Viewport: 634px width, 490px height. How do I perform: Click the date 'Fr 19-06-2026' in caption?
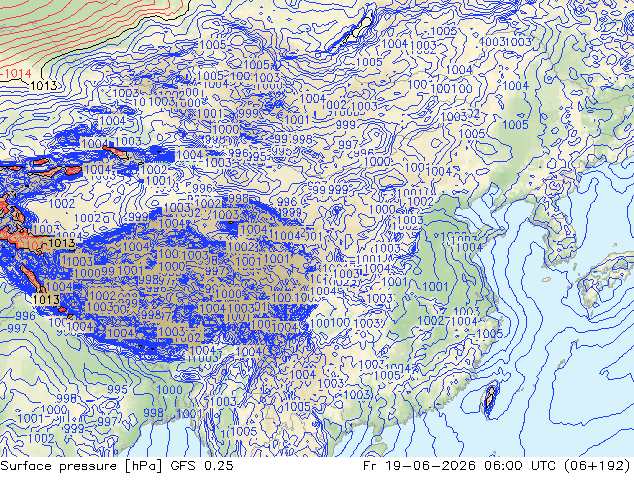coord(419,466)
